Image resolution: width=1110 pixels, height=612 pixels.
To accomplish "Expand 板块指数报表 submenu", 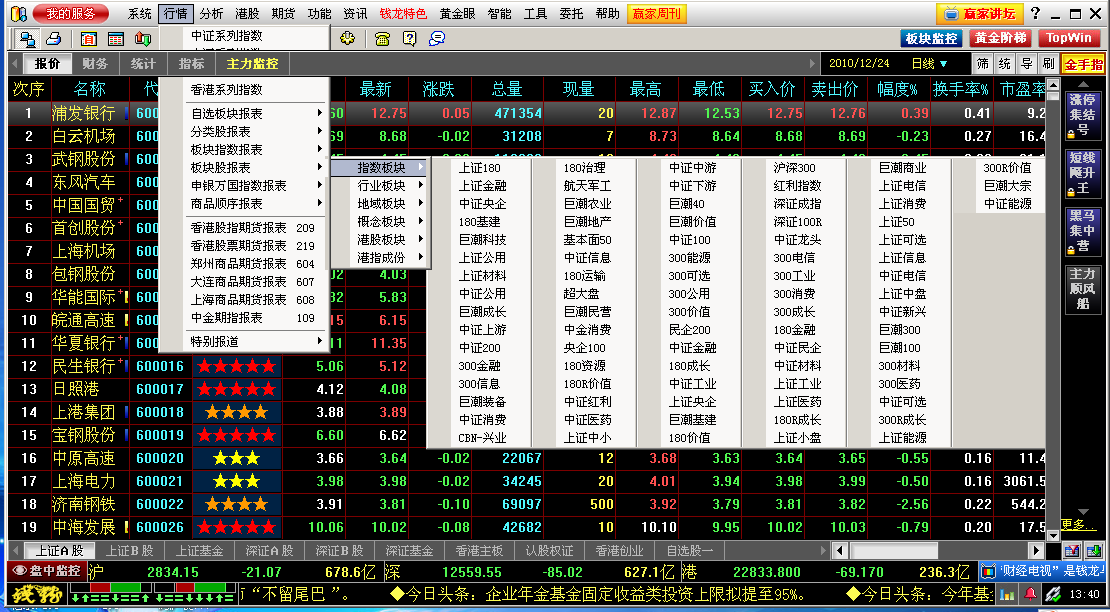I will pos(256,149).
